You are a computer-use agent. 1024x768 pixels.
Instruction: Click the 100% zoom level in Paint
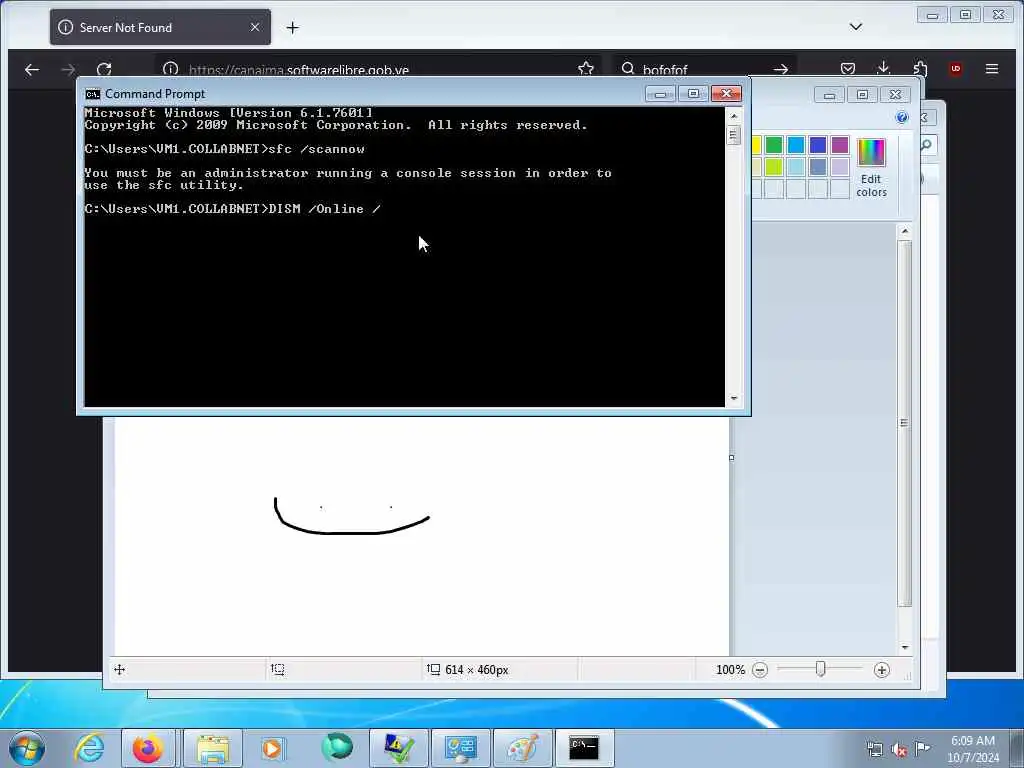(730, 670)
